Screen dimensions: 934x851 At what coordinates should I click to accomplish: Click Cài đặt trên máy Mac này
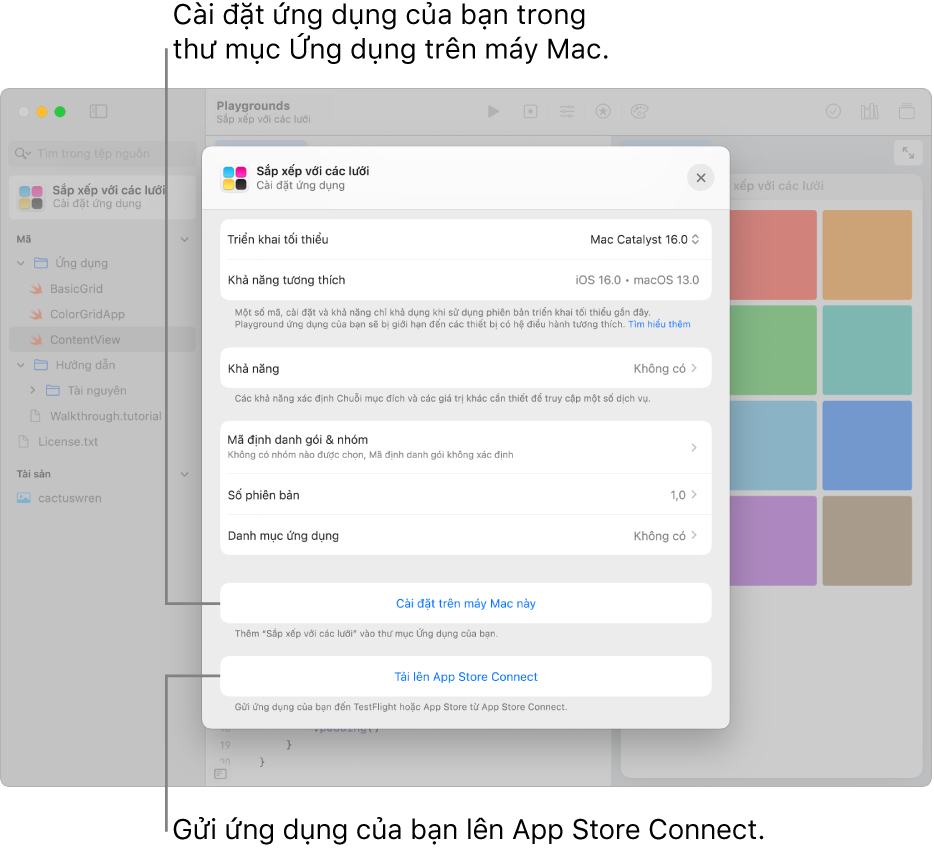tap(466, 603)
